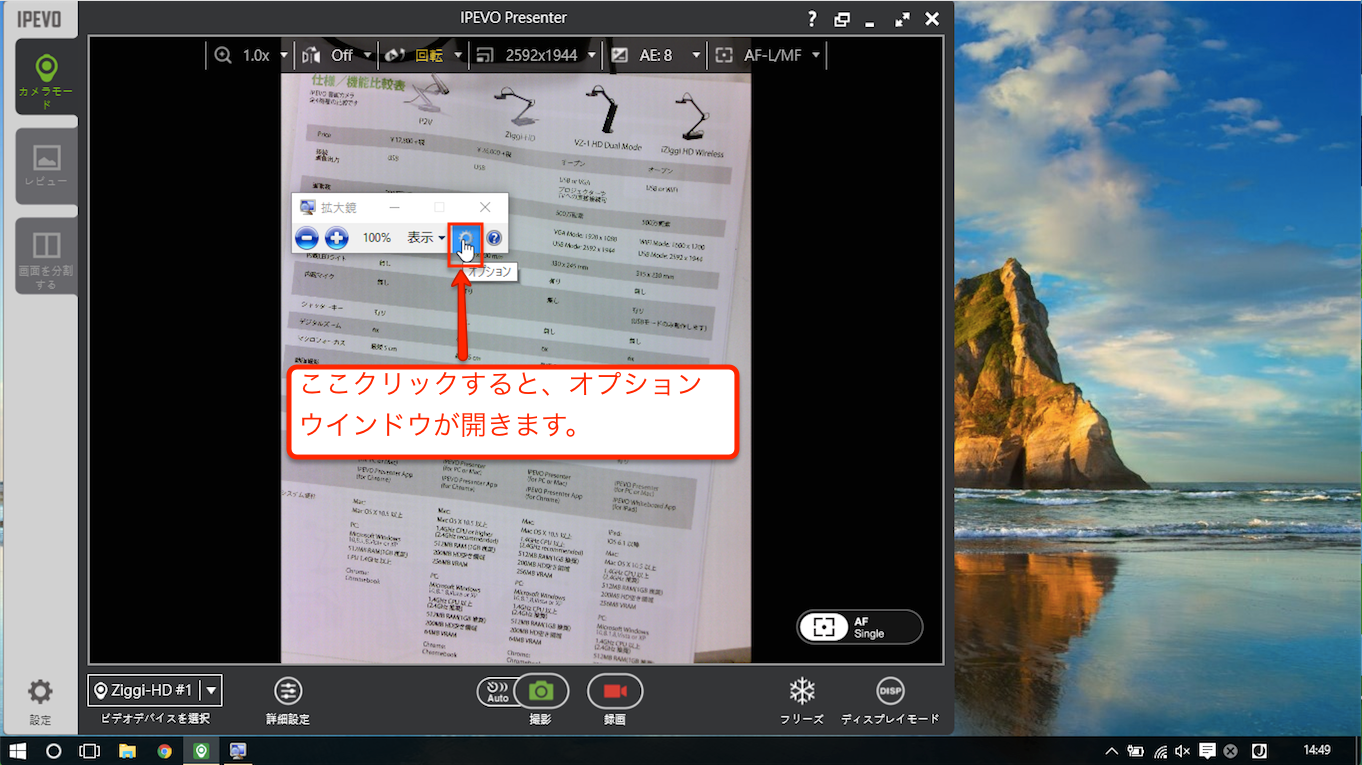This screenshot has height=765, width=1362.
Task: Click the battery icon in tray
Action: pyautogui.click(x=1135, y=750)
